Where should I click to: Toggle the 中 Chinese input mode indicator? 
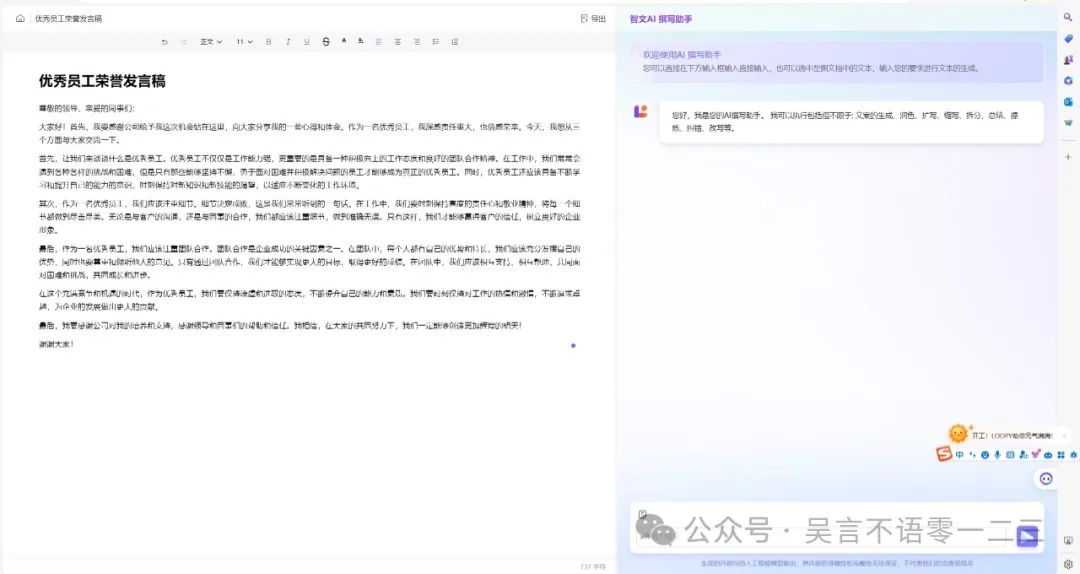click(x=959, y=455)
